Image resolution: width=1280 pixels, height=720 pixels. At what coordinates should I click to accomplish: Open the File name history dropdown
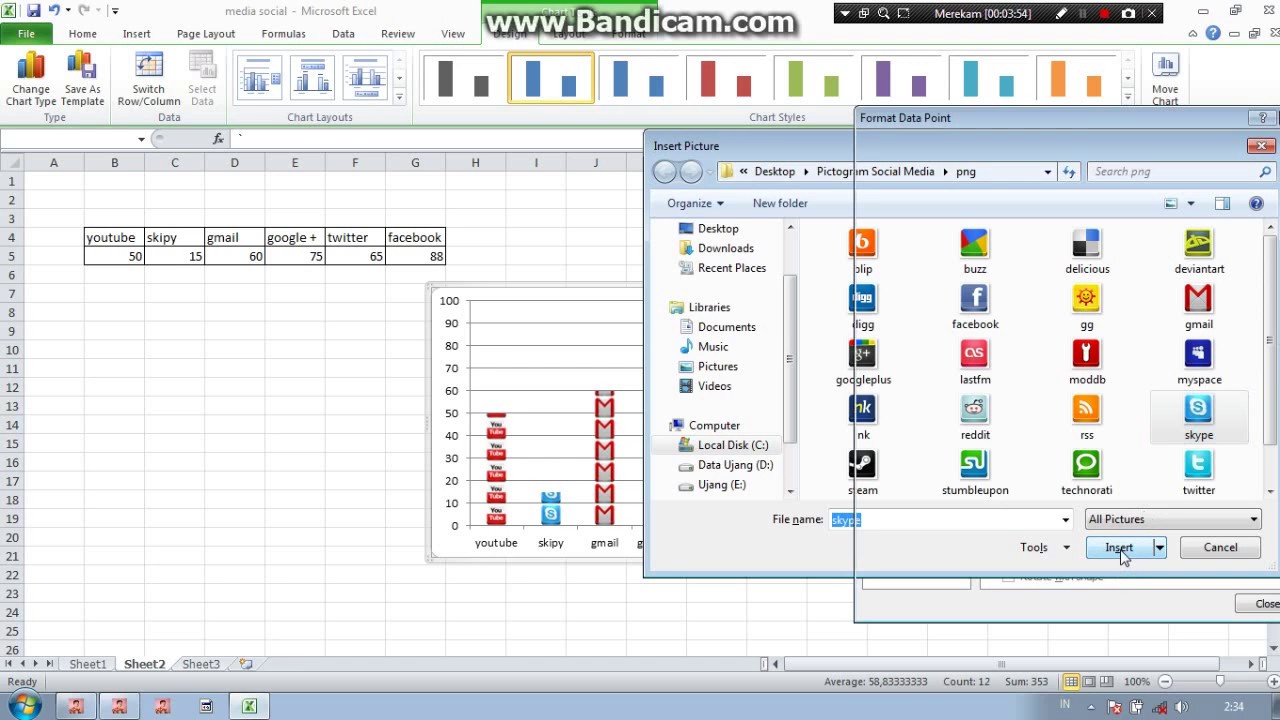click(x=1065, y=520)
